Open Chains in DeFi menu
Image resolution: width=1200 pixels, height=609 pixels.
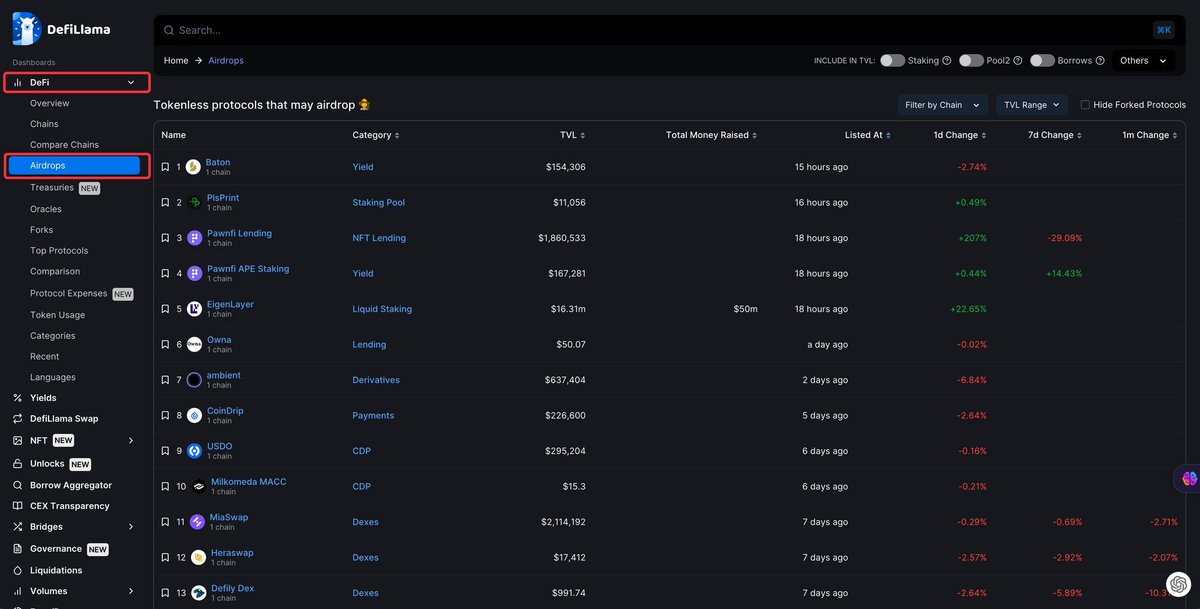(x=44, y=124)
